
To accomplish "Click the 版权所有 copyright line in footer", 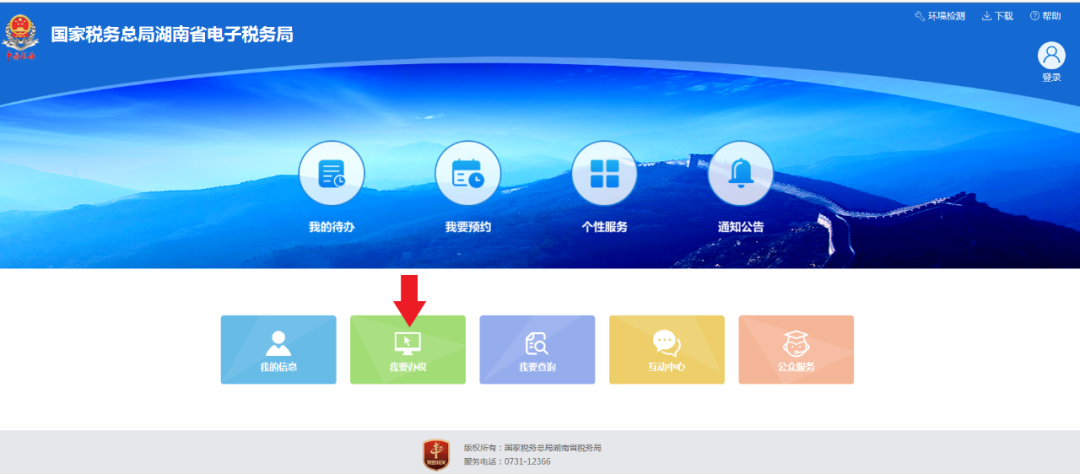I will (532, 448).
